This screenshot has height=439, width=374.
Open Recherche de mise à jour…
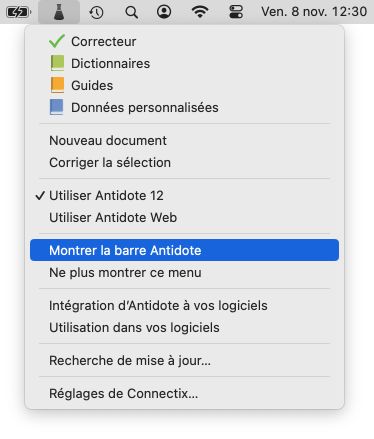184,361
